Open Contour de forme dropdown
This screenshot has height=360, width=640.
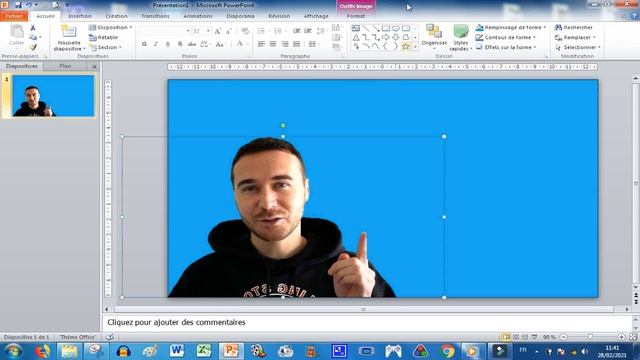[506, 37]
